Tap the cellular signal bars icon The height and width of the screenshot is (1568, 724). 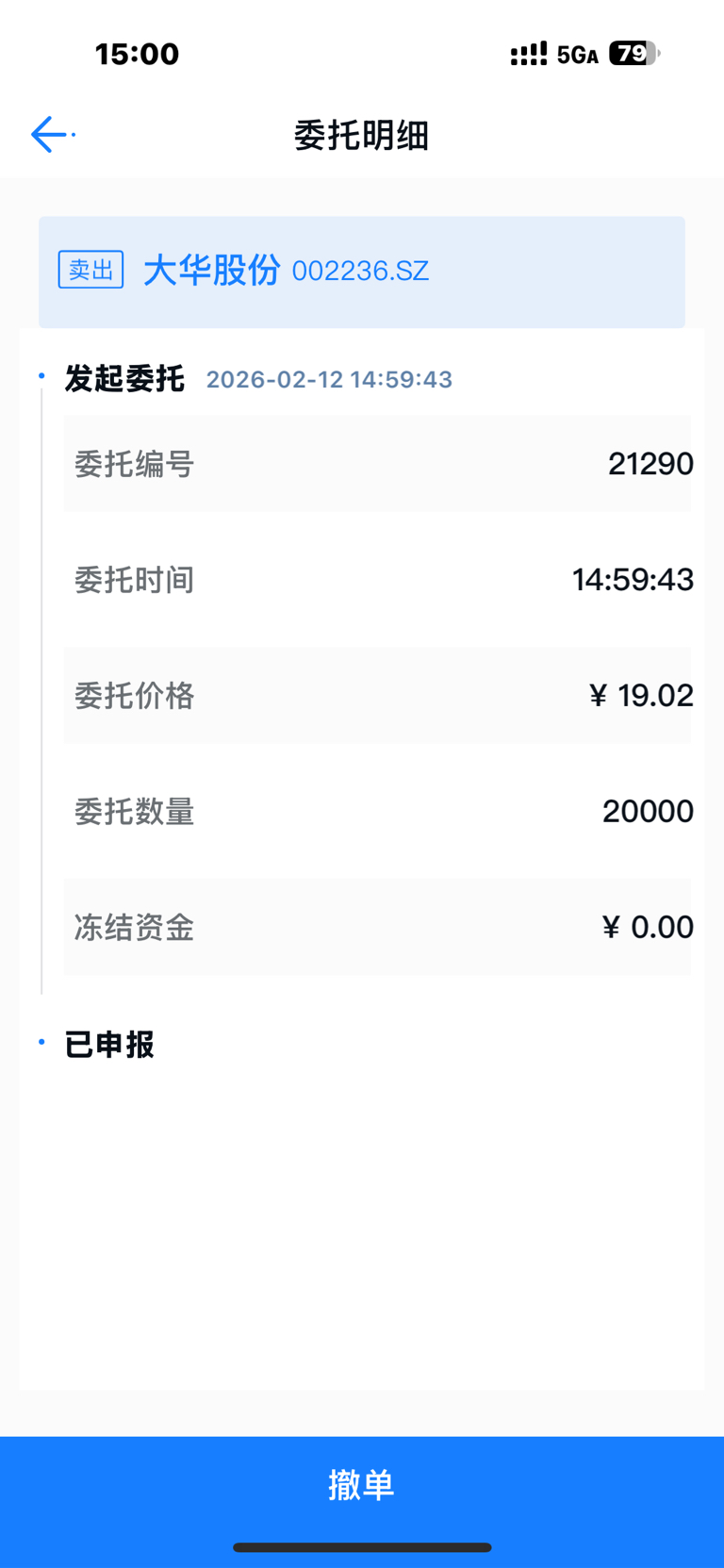(x=528, y=55)
